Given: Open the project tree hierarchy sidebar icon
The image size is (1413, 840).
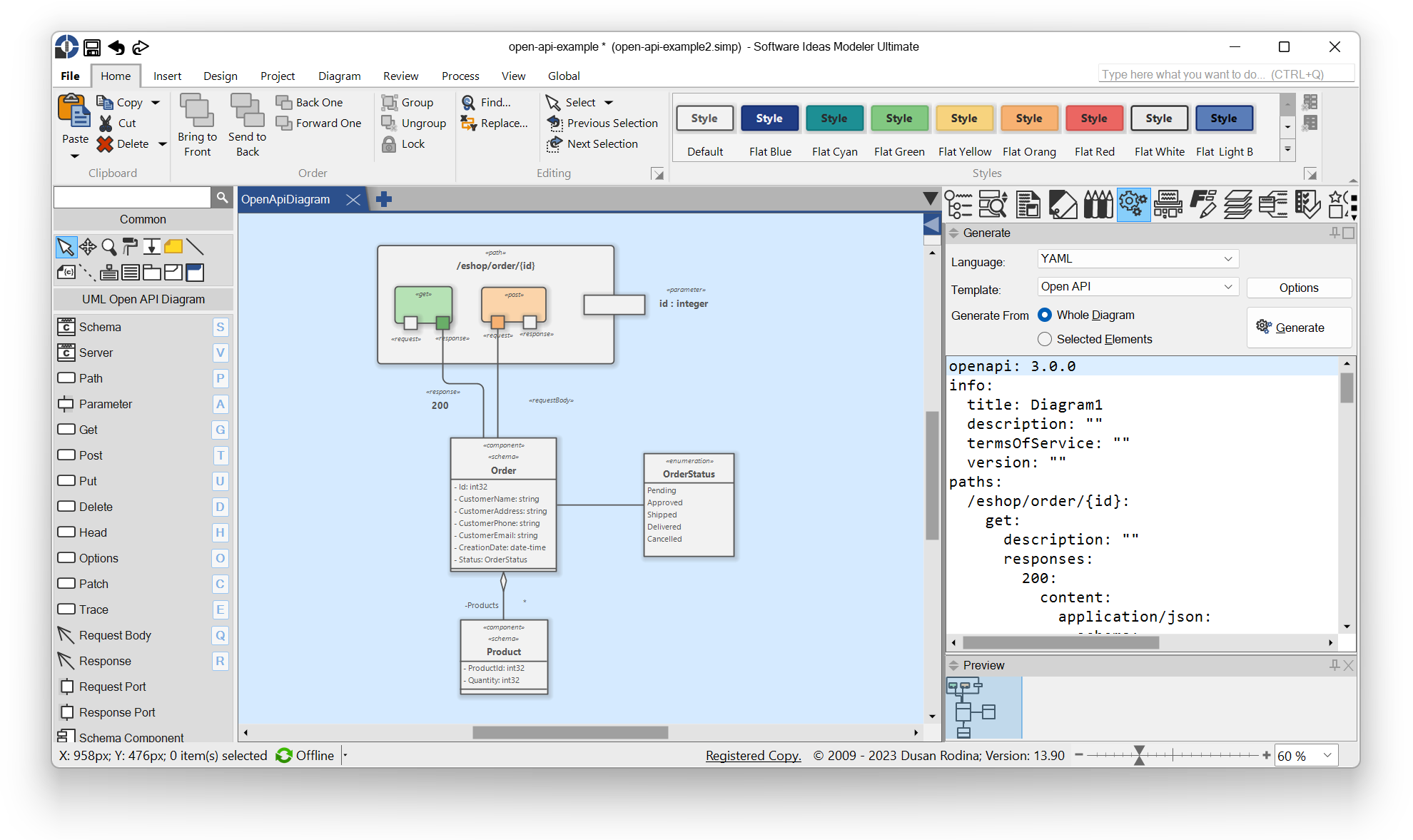Looking at the screenshot, I should pyautogui.click(x=958, y=205).
